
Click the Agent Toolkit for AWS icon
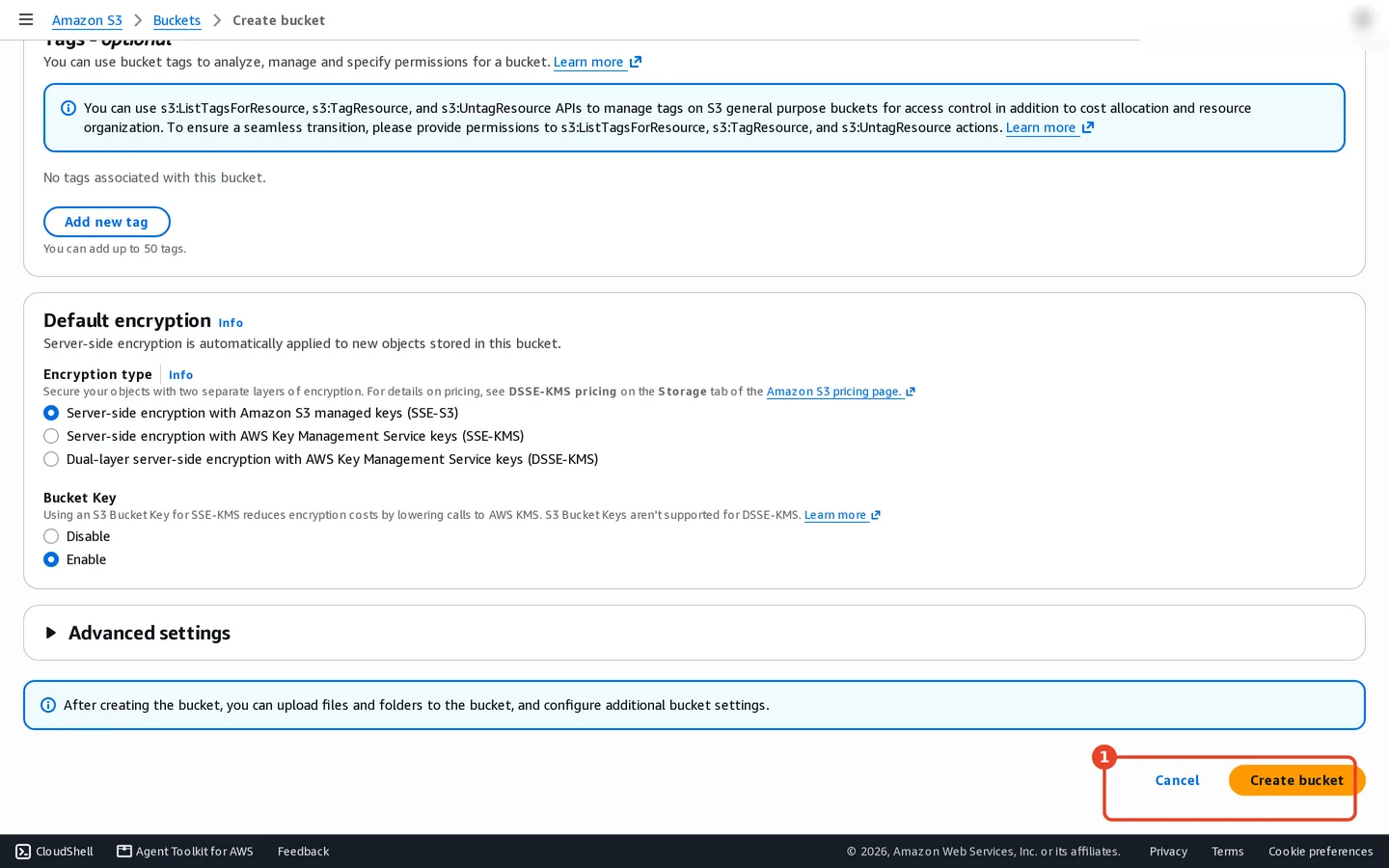tap(124, 851)
